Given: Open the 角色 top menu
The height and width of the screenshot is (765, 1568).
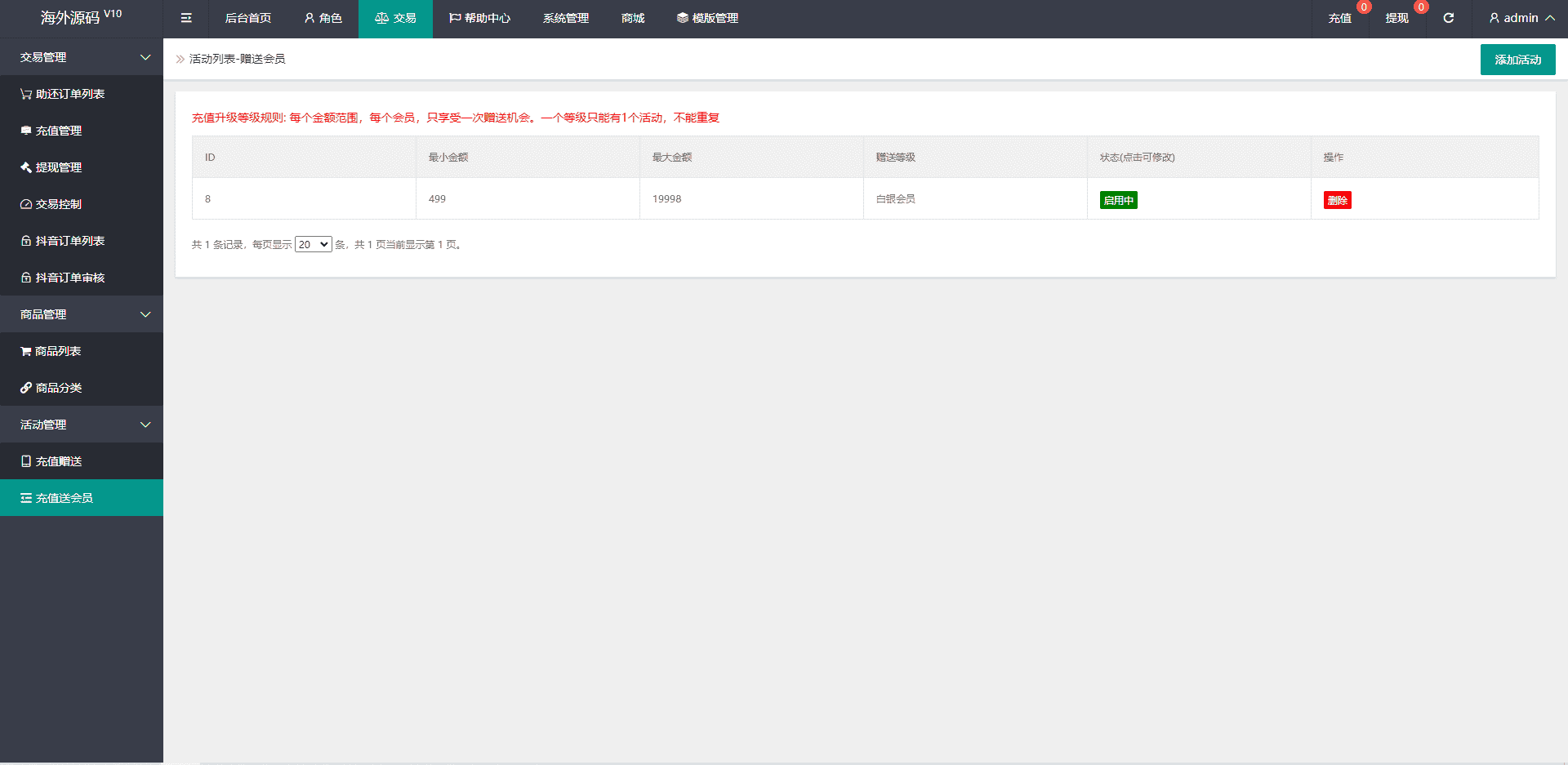Looking at the screenshot, I should pyautogui.click(x=323, y=18).
